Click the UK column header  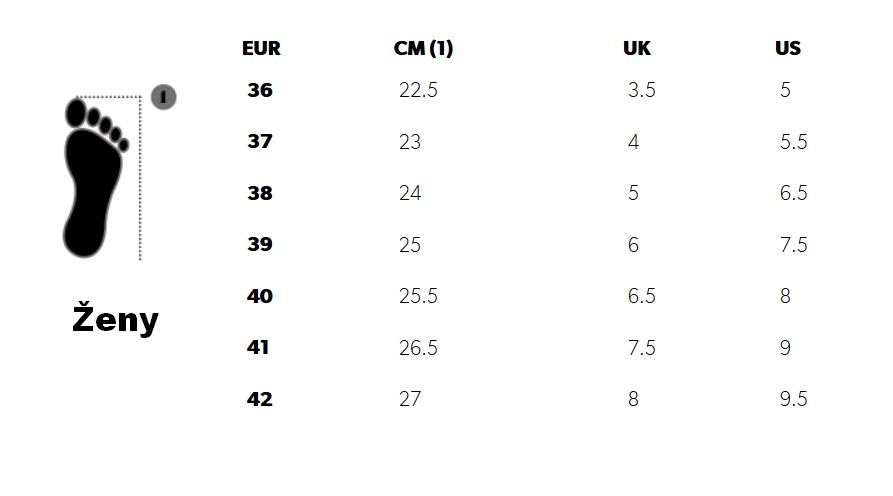(x=636, y=48)
